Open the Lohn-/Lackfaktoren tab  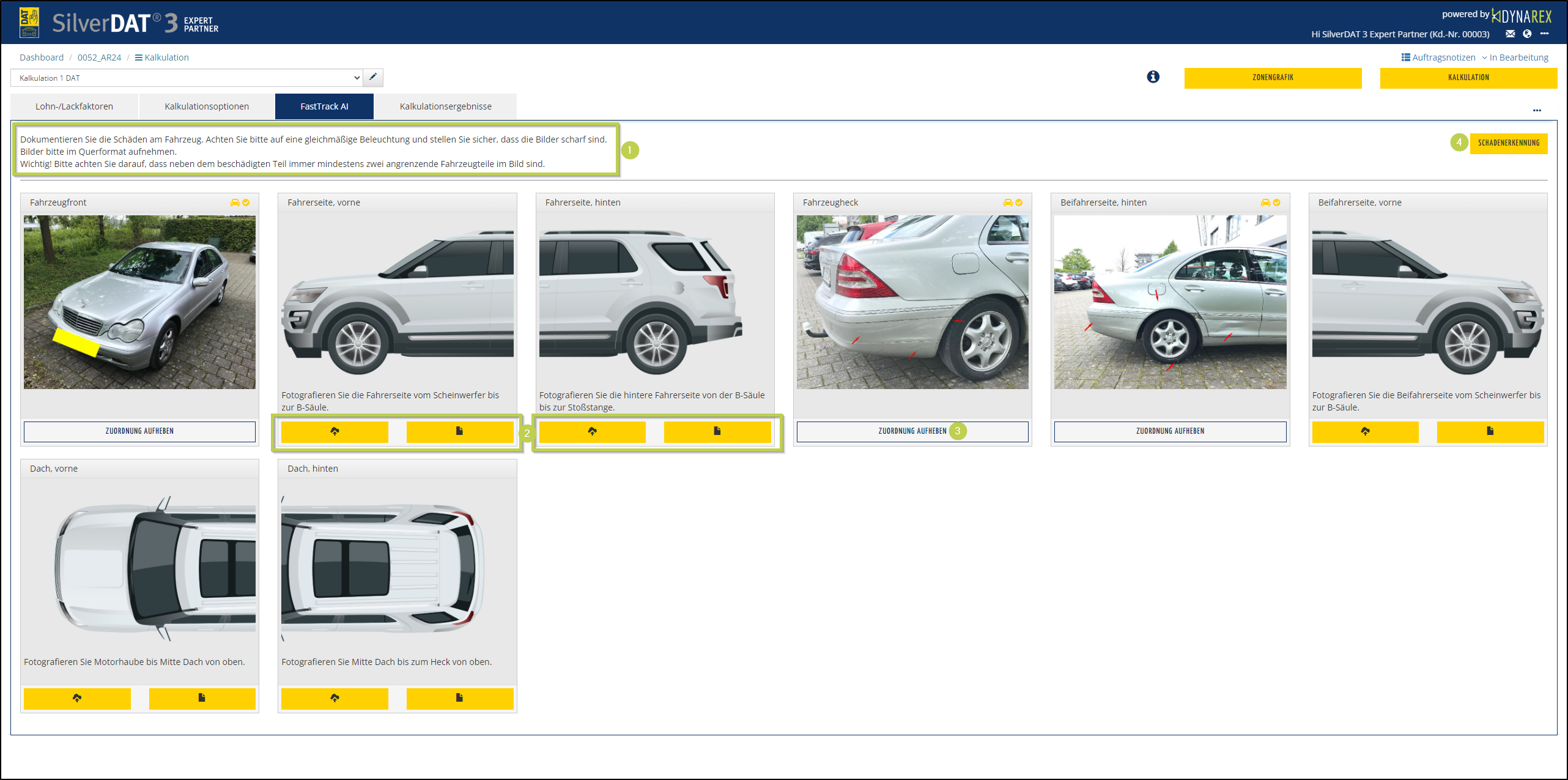coord(74,106)
